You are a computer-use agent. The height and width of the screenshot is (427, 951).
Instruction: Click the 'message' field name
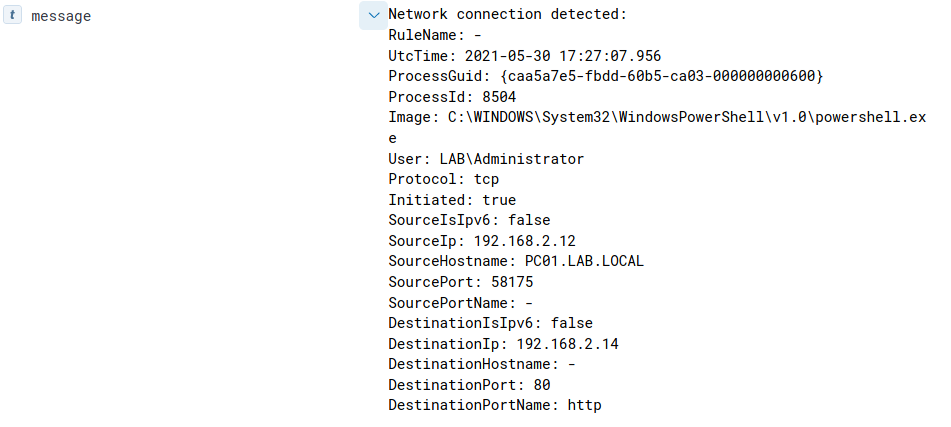(61, 16)
